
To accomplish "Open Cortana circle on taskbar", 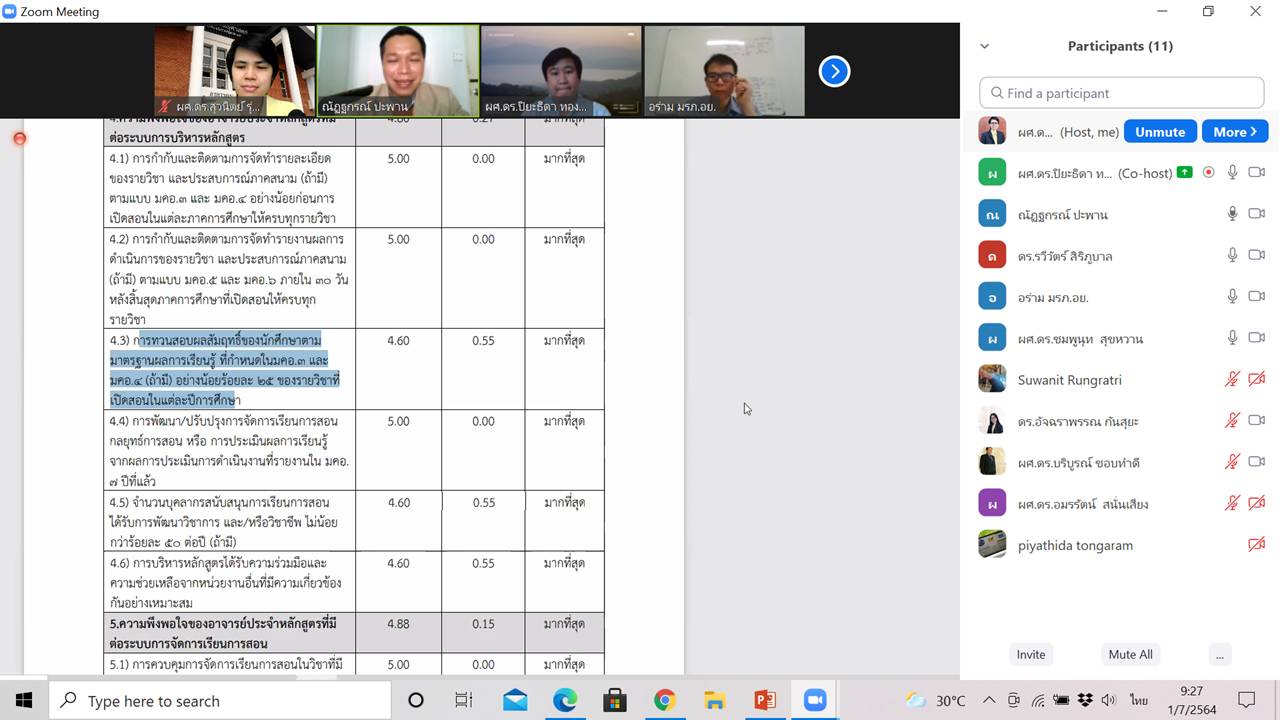I will coord(416,700).
